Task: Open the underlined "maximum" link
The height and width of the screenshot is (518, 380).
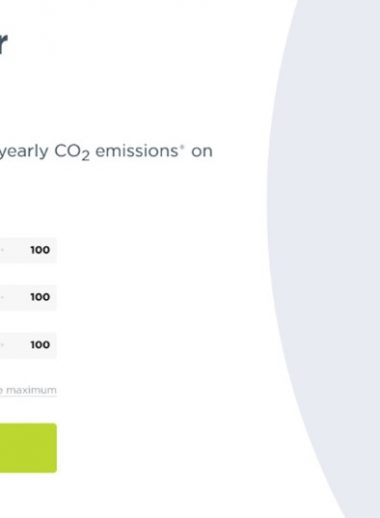Action: (x=31, y=390)
